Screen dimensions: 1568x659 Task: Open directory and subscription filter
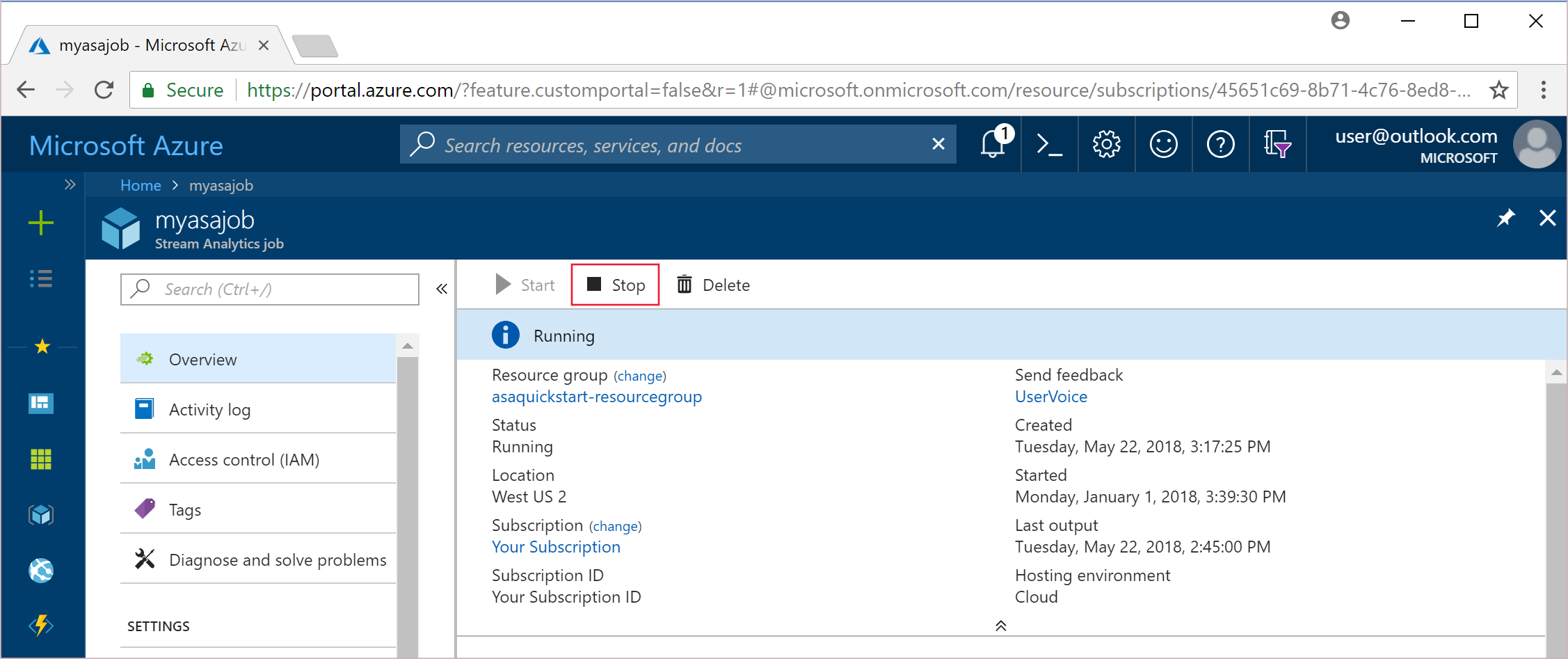[1278, 144]
